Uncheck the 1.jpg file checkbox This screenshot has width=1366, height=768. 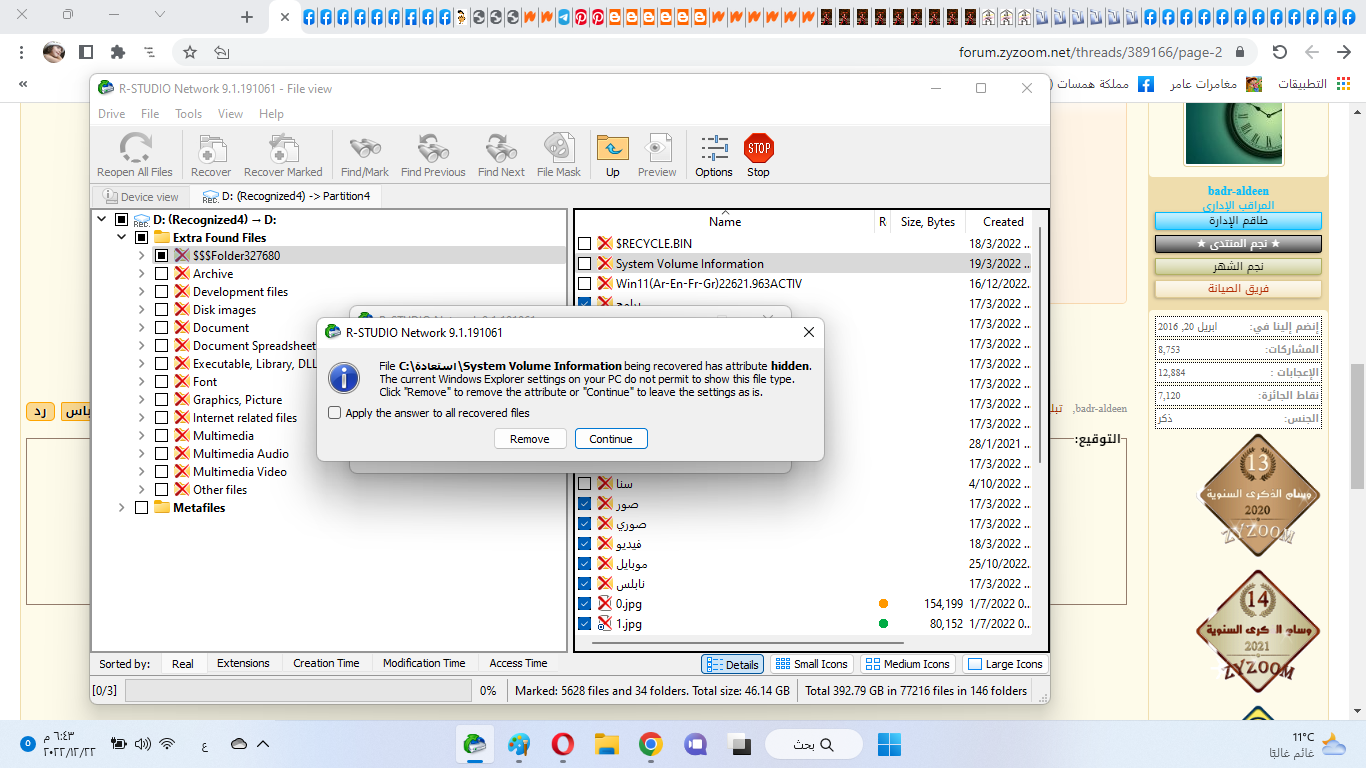(585, 623)
